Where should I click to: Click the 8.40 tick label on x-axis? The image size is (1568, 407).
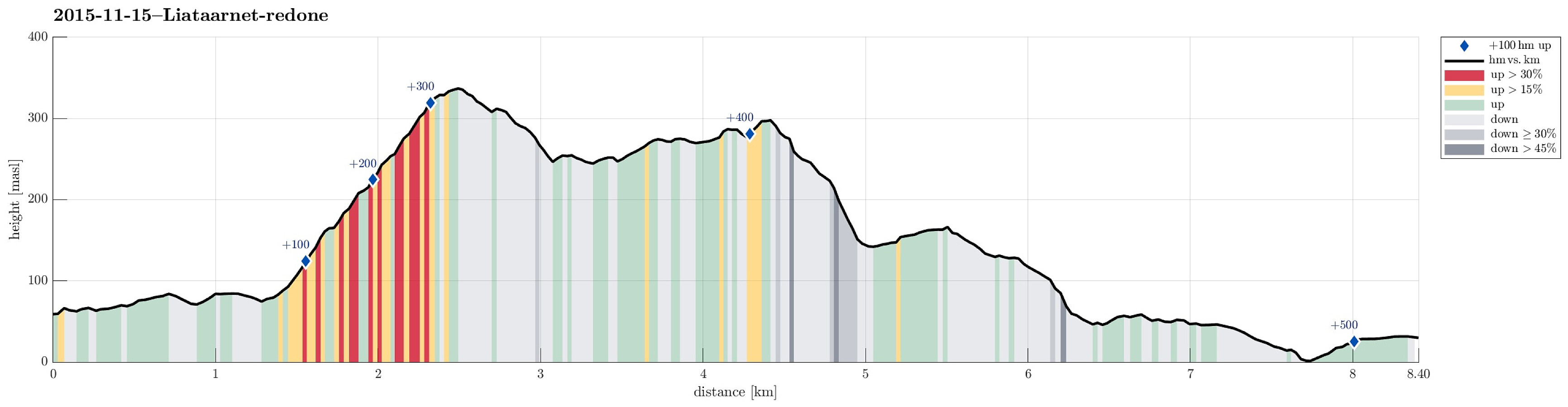click(1418, 374)
